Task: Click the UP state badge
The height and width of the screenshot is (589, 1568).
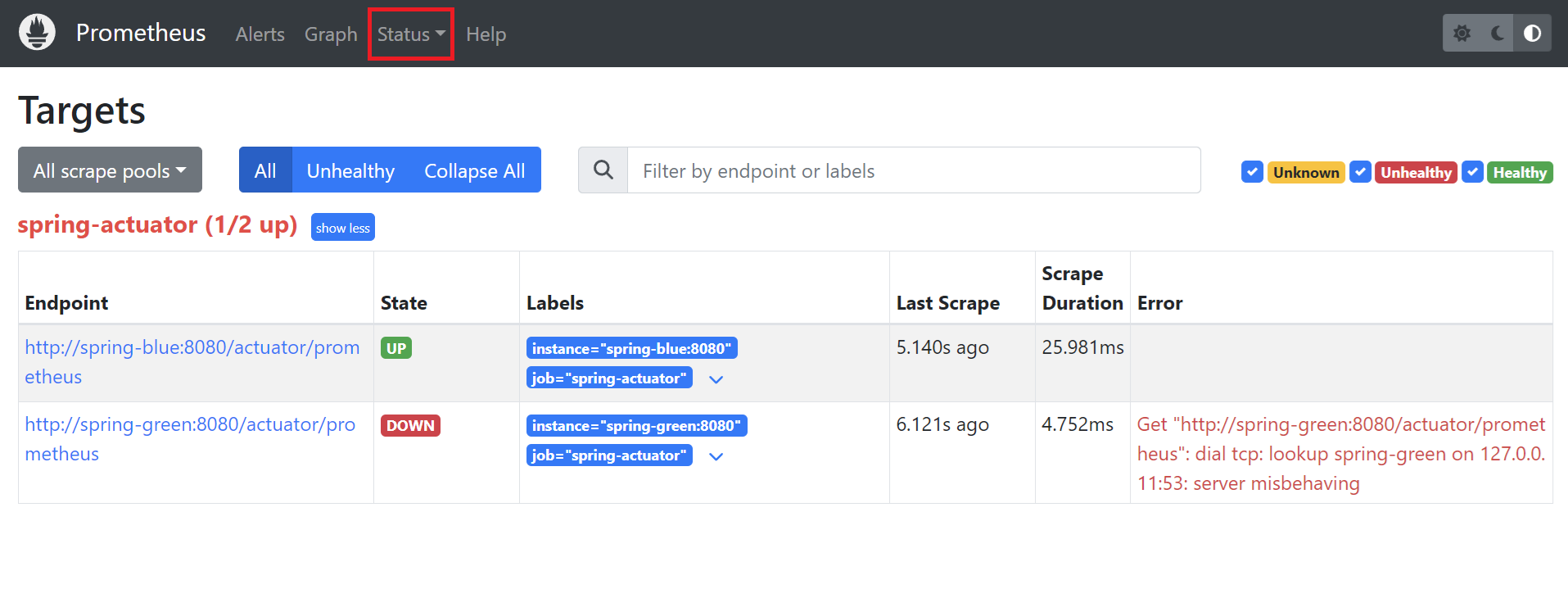Action: click(x=396, y=348)
